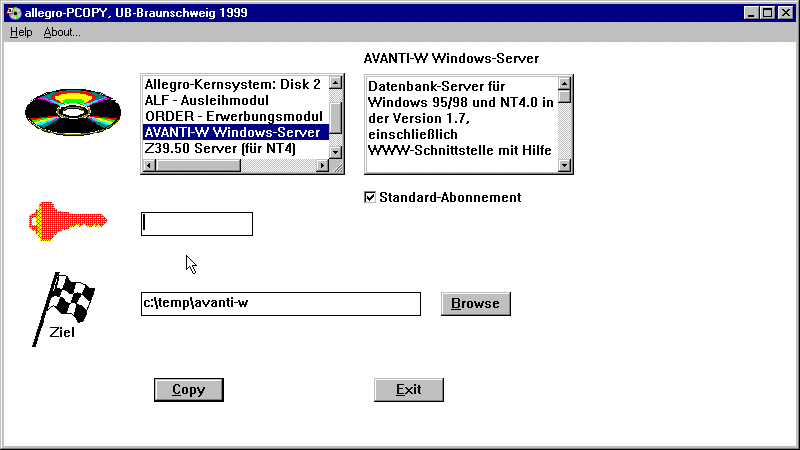This screenshot has height=450, width=800.
Task: Minimize the allegro-PCOPY window
Action: click(x=751, y=13)
